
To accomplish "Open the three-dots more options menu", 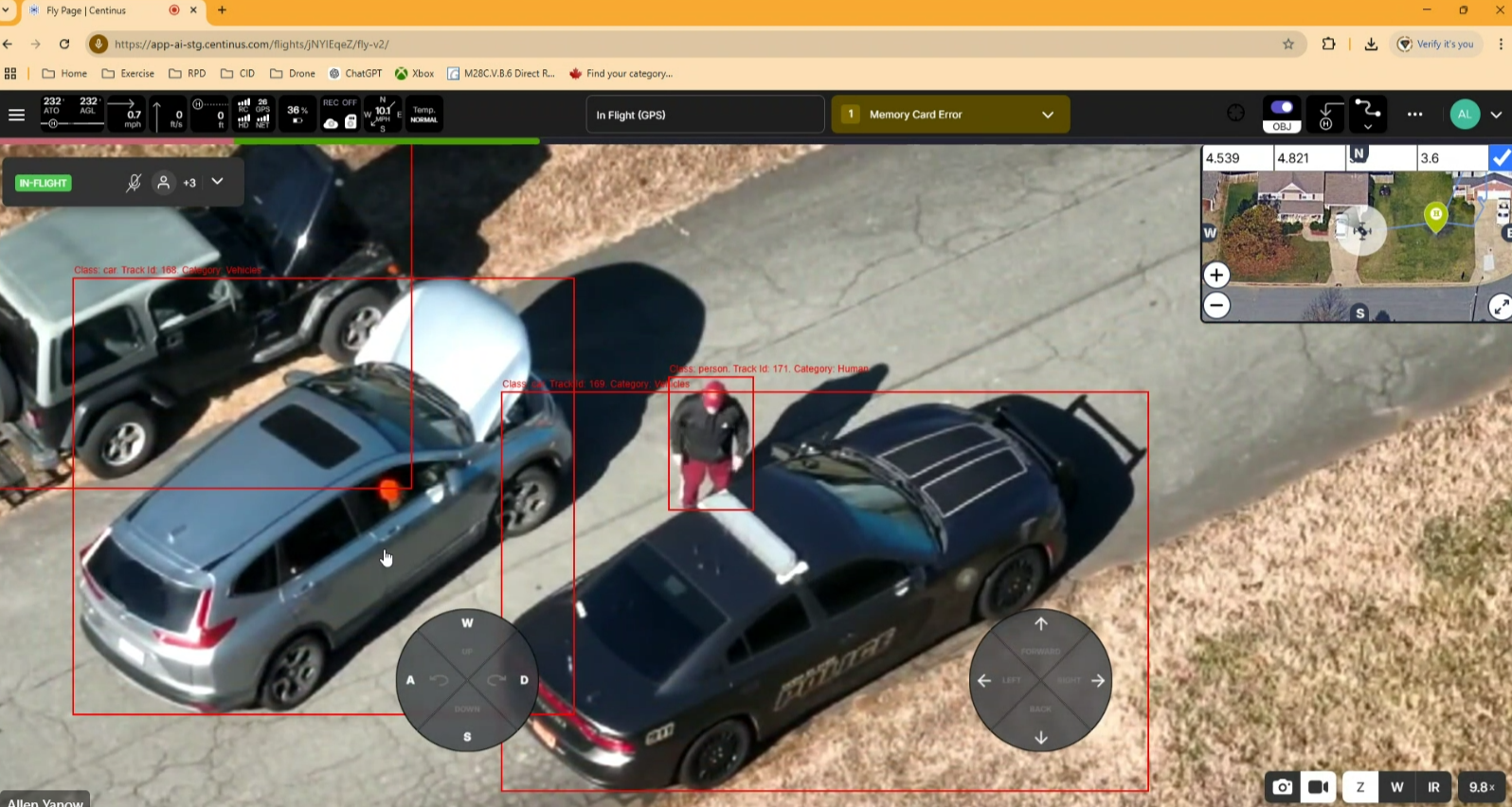I will tap(1414, 115).
